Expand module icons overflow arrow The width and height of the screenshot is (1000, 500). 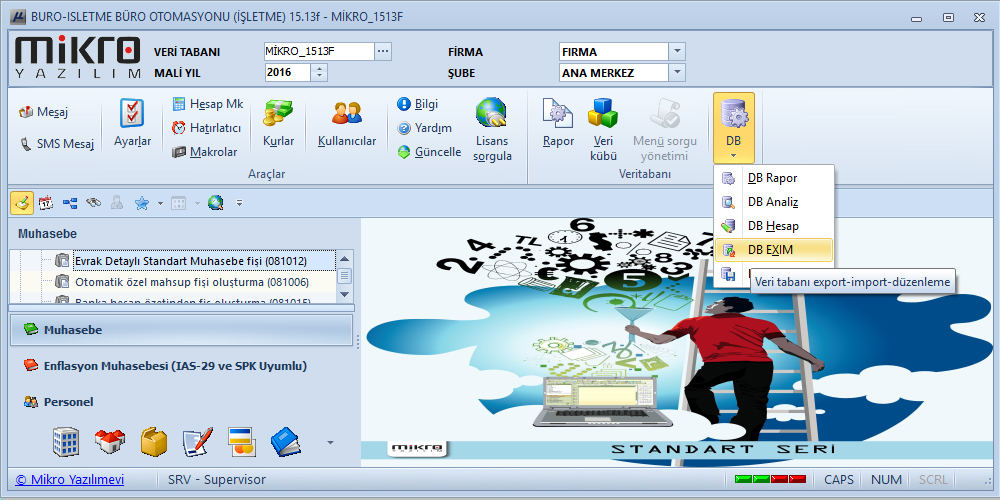pyautogui.click(x=330, y=442)
